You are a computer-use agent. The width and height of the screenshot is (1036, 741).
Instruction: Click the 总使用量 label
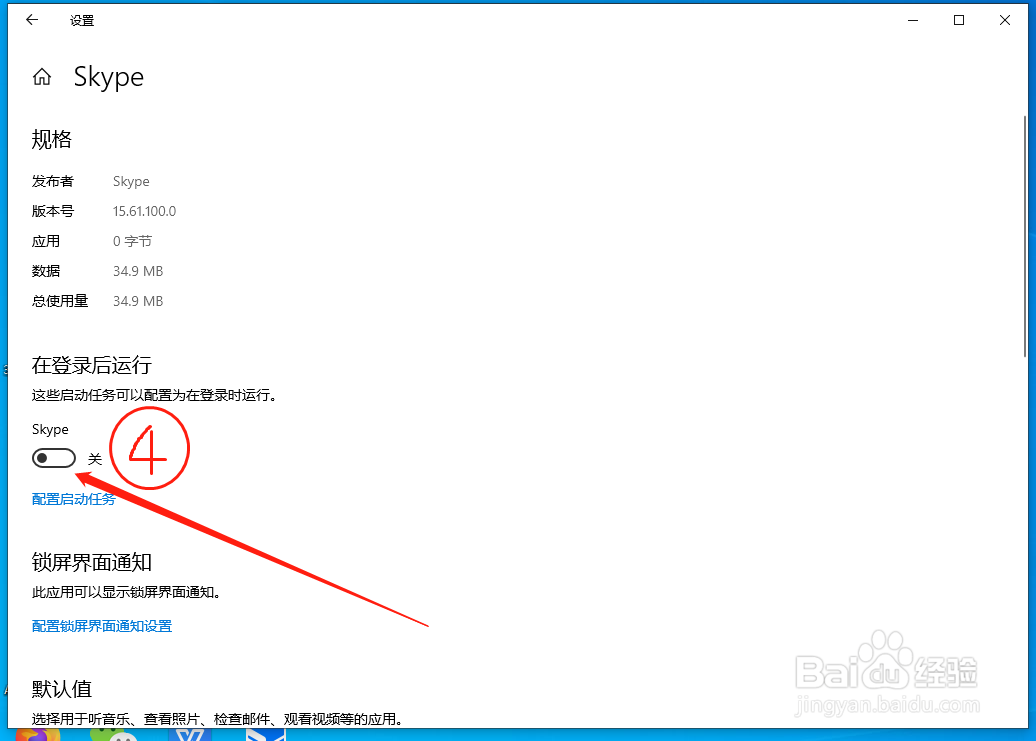click(60, 301)
